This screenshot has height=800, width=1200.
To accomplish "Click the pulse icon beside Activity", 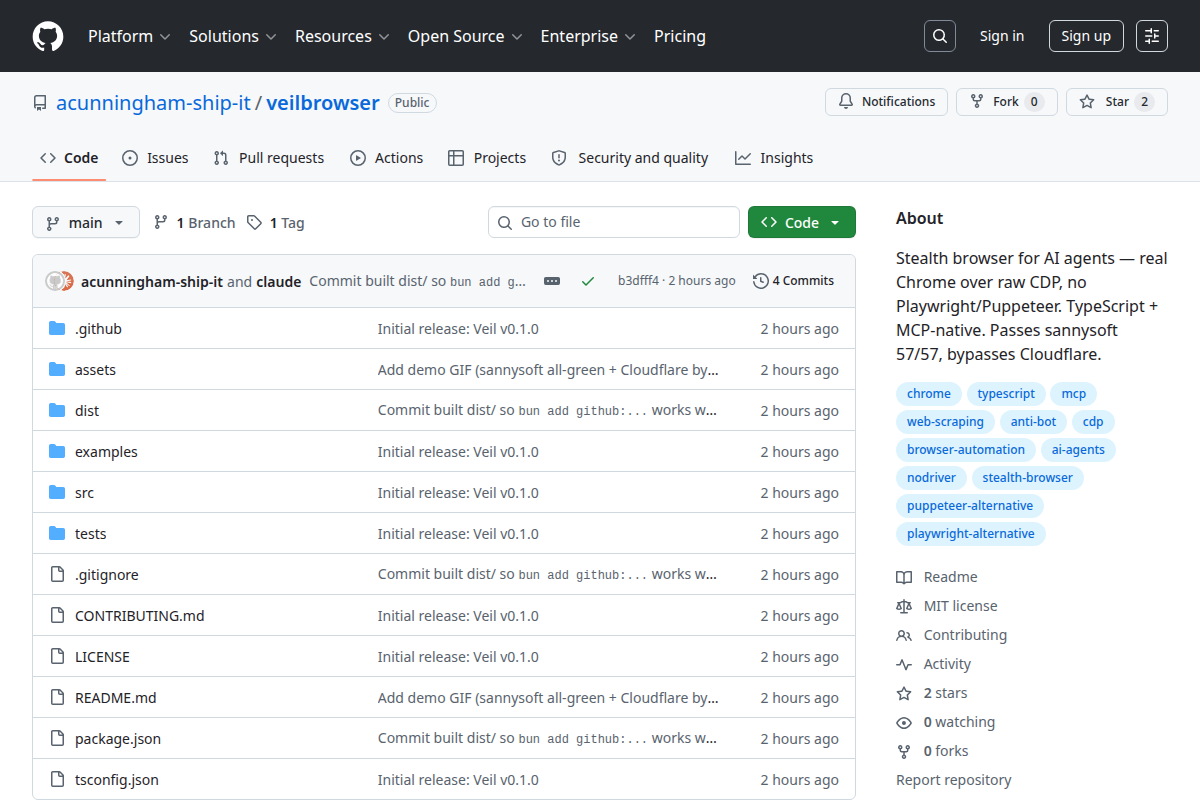I will 904,664.
